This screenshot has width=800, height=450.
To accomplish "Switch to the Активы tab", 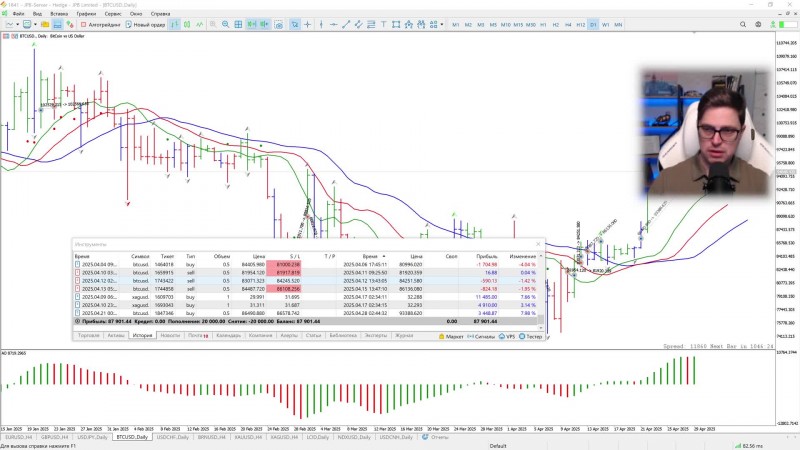I will [116, 336].
